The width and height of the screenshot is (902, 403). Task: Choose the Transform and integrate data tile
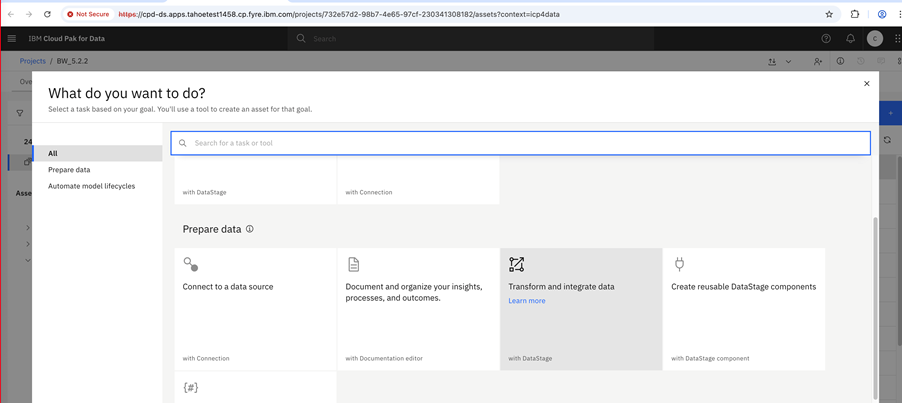tap(581, 309)
